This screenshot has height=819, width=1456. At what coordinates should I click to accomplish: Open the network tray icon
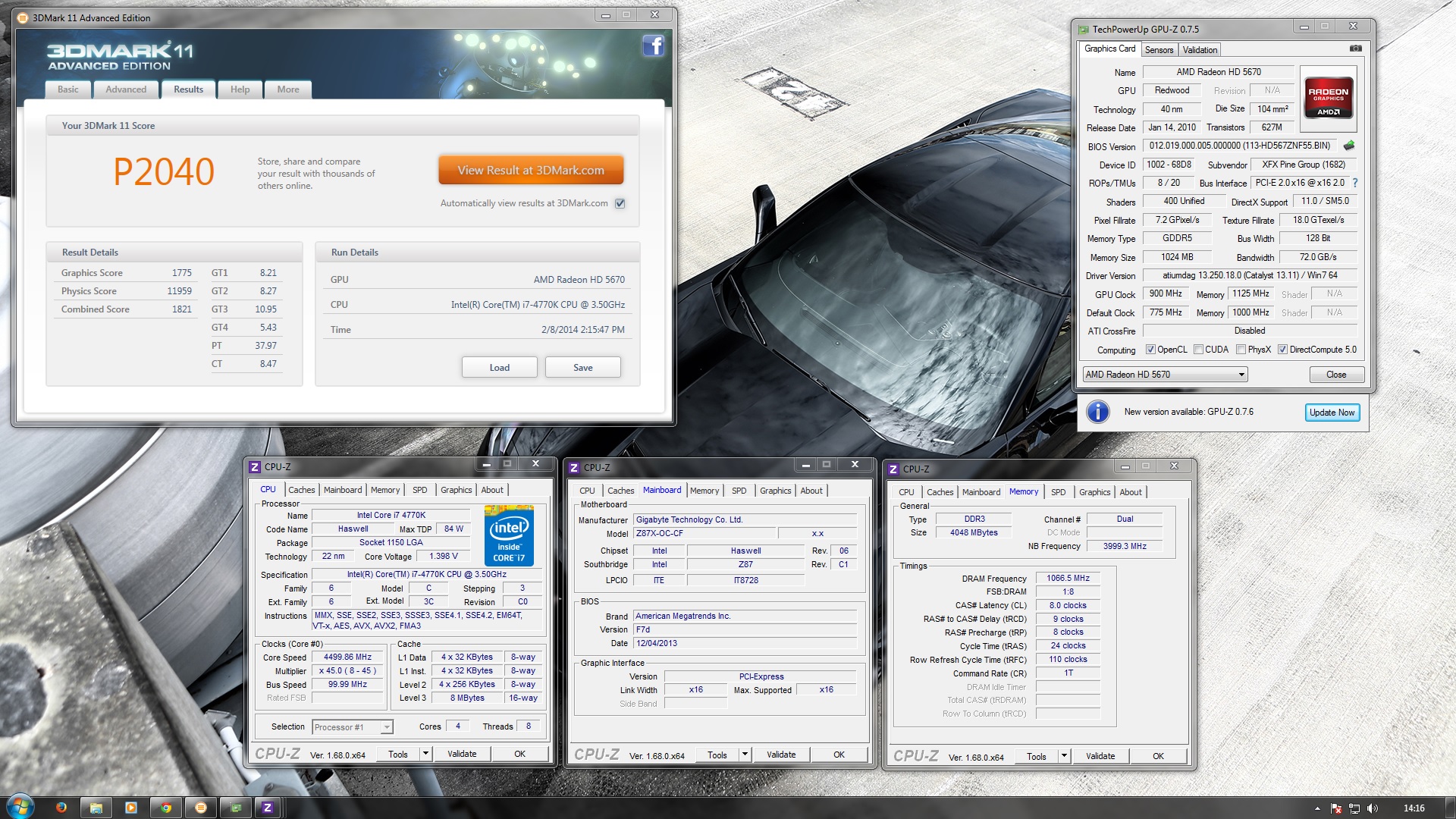[x=1354, y=808]
